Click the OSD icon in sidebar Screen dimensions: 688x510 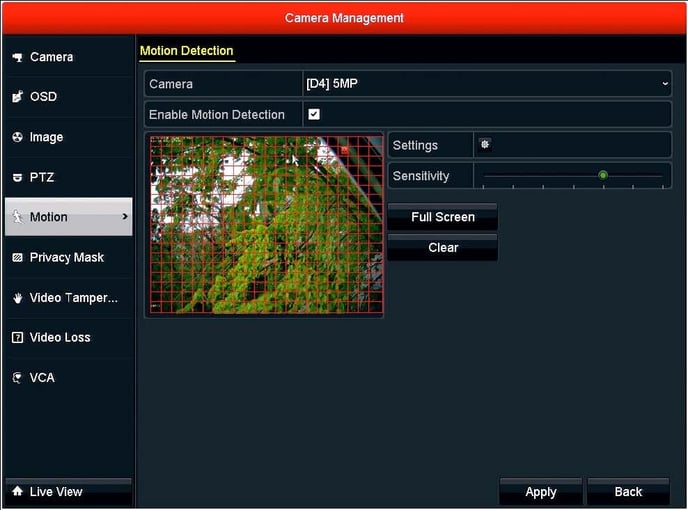point(17,97)
